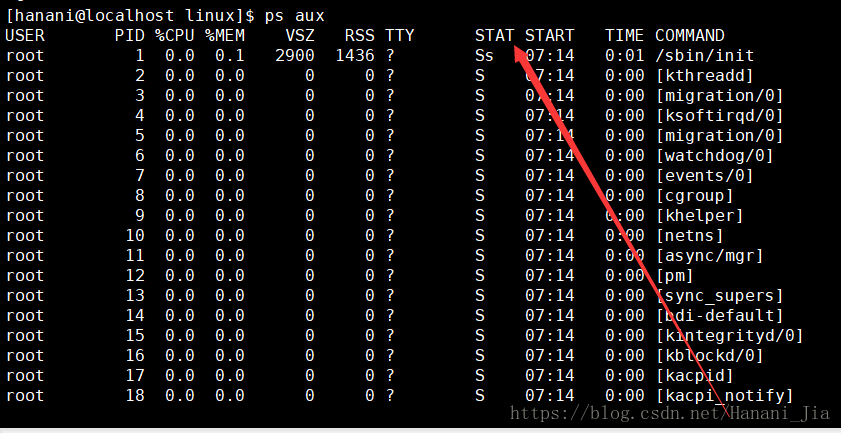The image size is (841, 433).
Task: Select the [sync_supers] process name
Action: coord(720,296)
